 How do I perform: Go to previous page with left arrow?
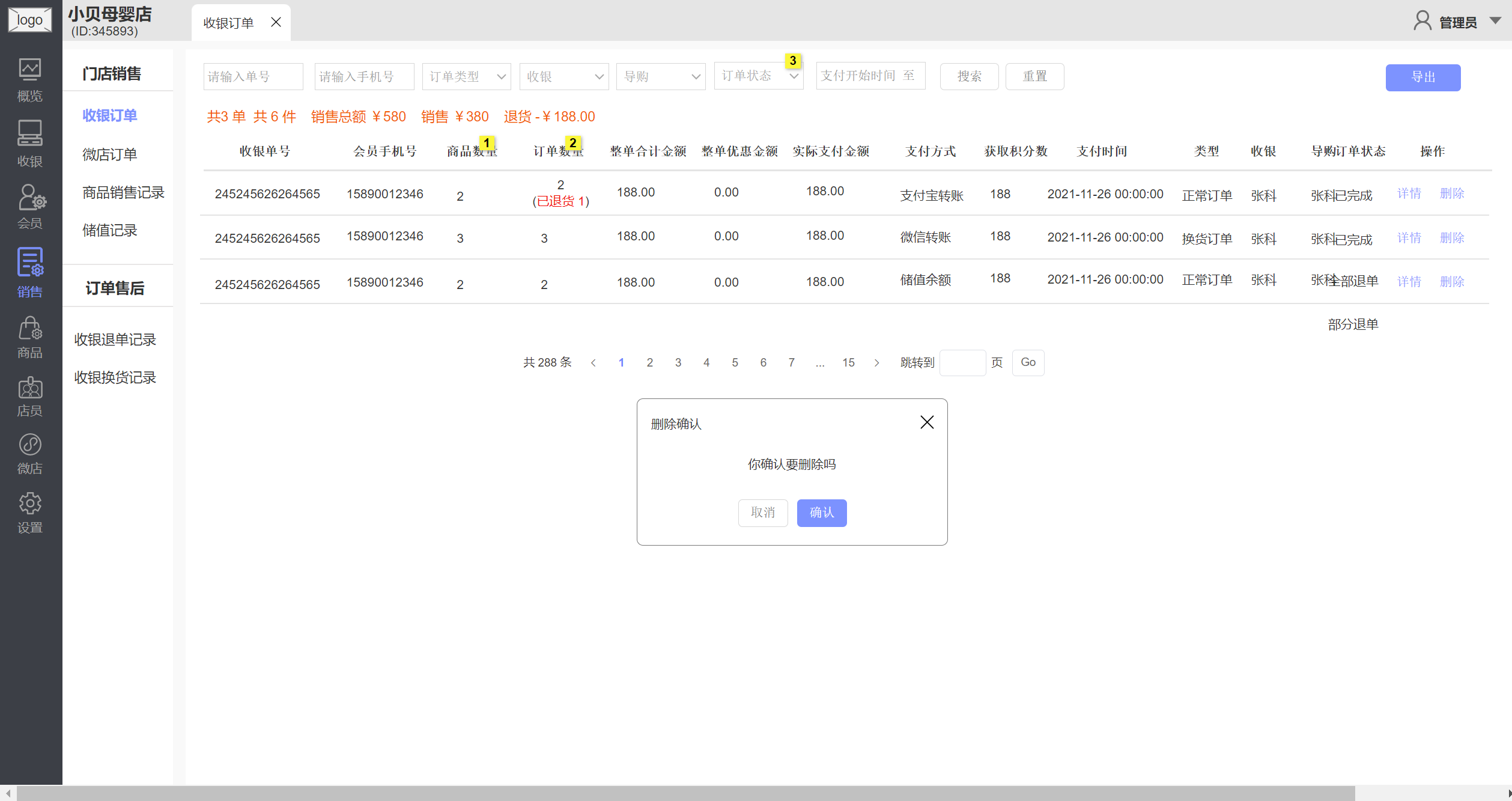pyautogui.click(x=594, y=363)
